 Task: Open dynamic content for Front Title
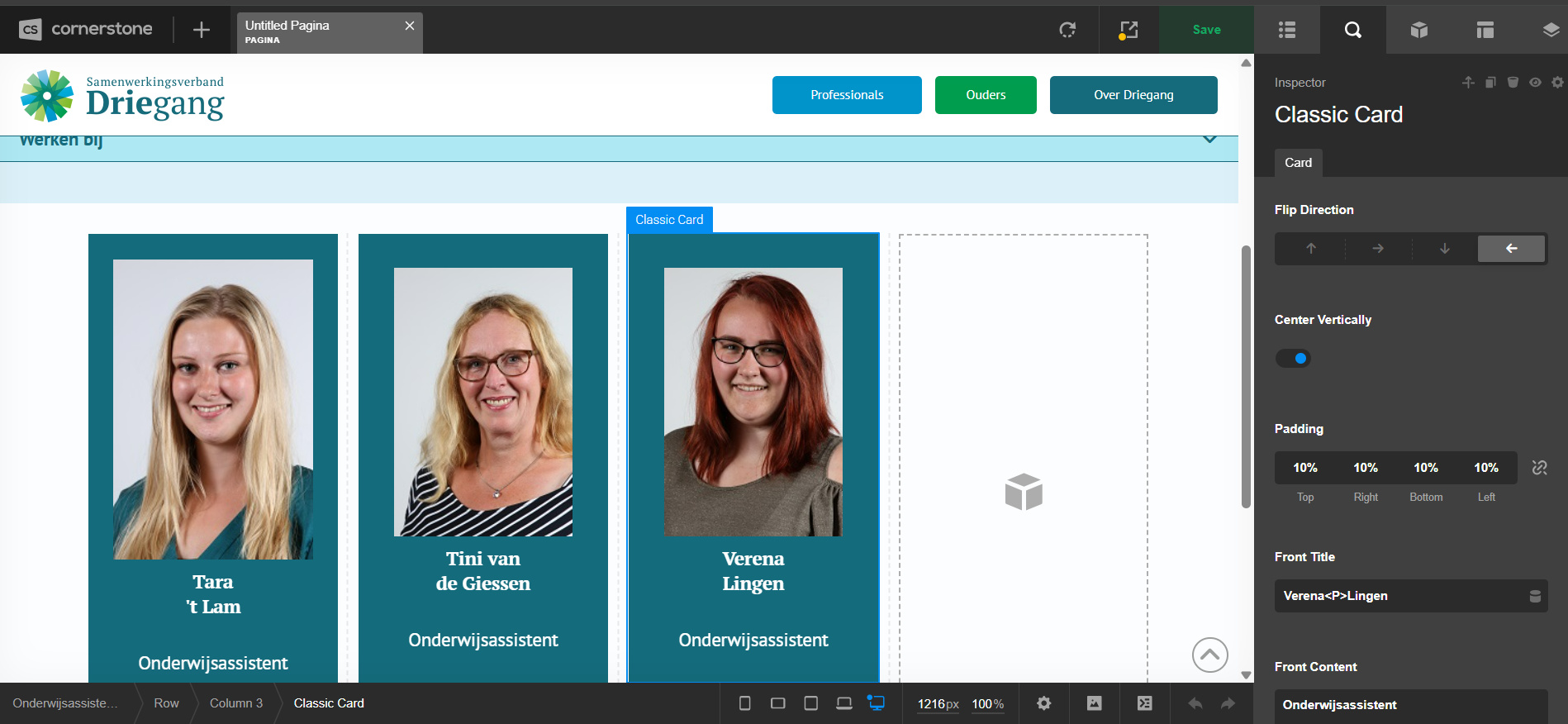coord(1535,596)
